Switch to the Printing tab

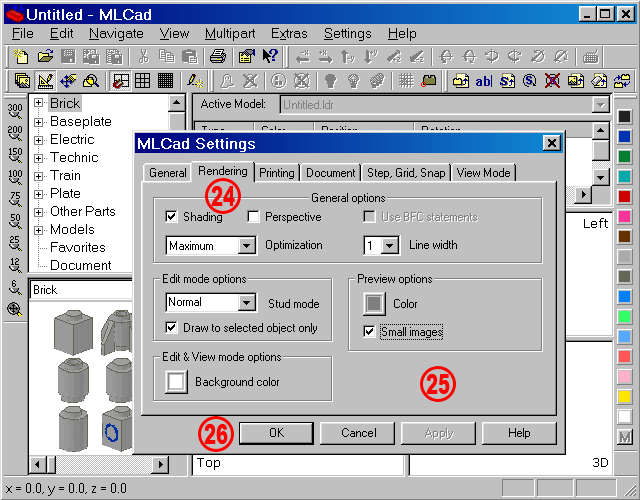click(x=277, y=173)
